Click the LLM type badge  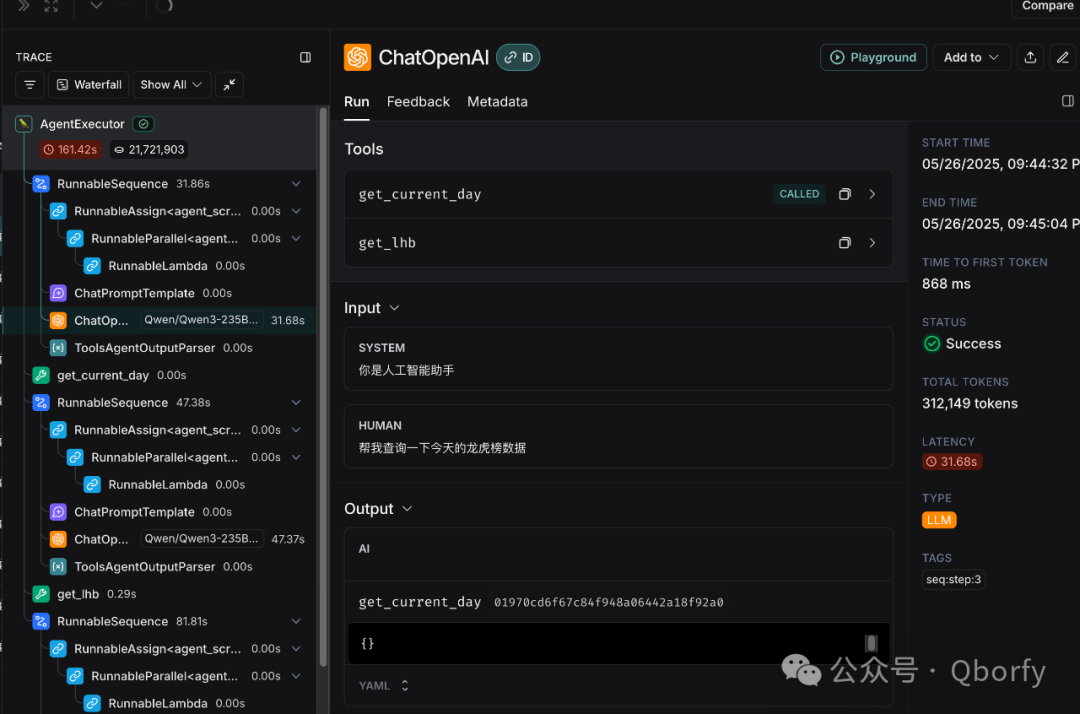[x=939, y=520]
